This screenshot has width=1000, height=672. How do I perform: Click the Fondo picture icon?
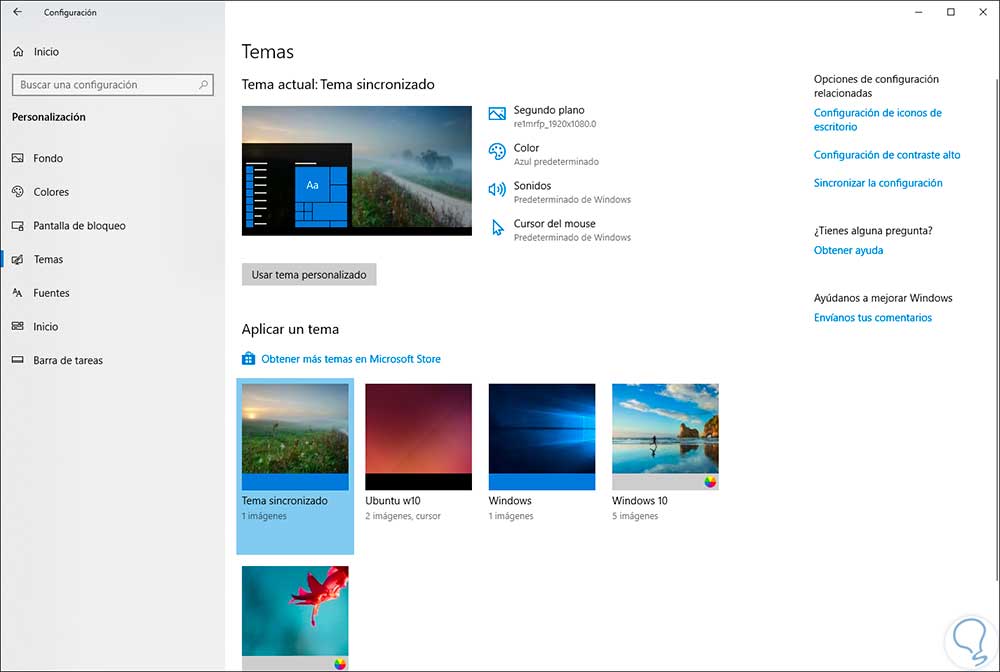[x=18, y=158]
